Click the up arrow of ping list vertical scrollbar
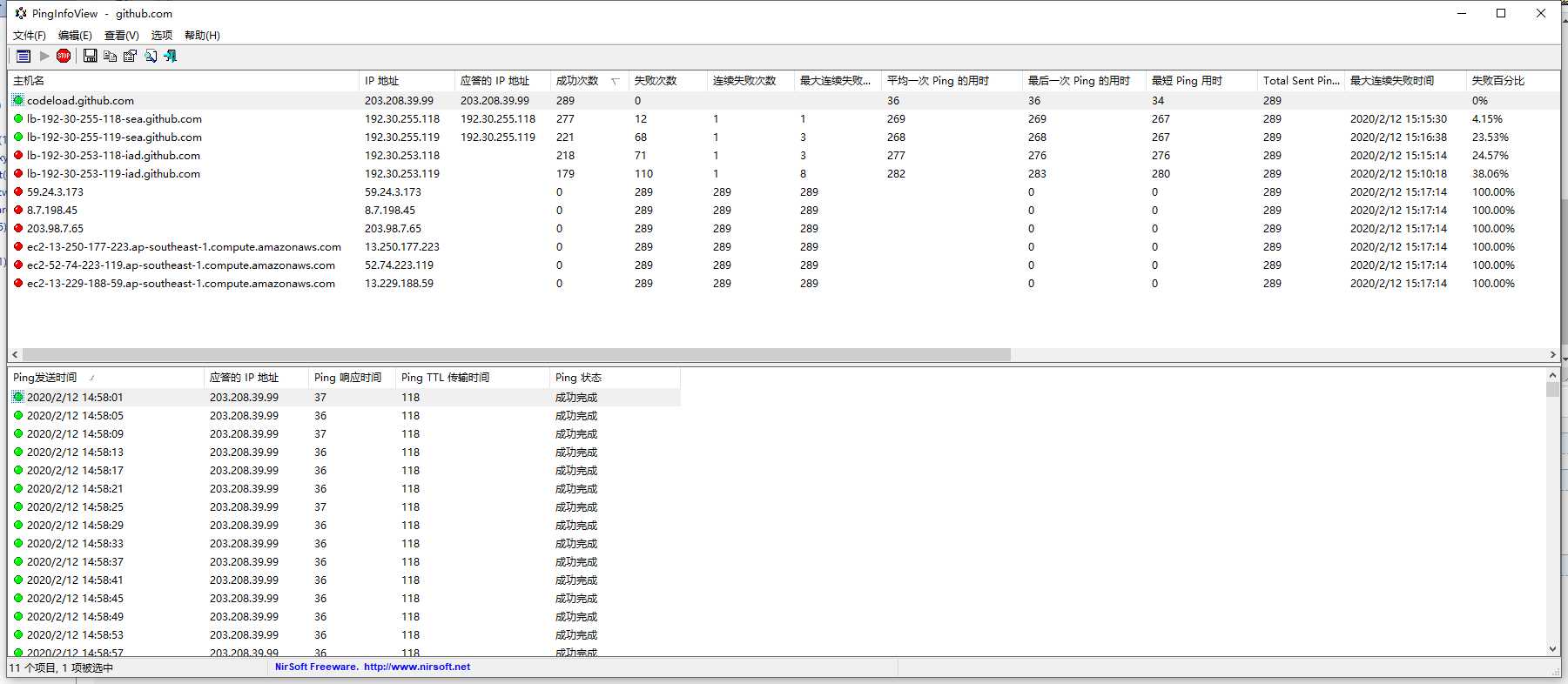 tap(1552, 375)
